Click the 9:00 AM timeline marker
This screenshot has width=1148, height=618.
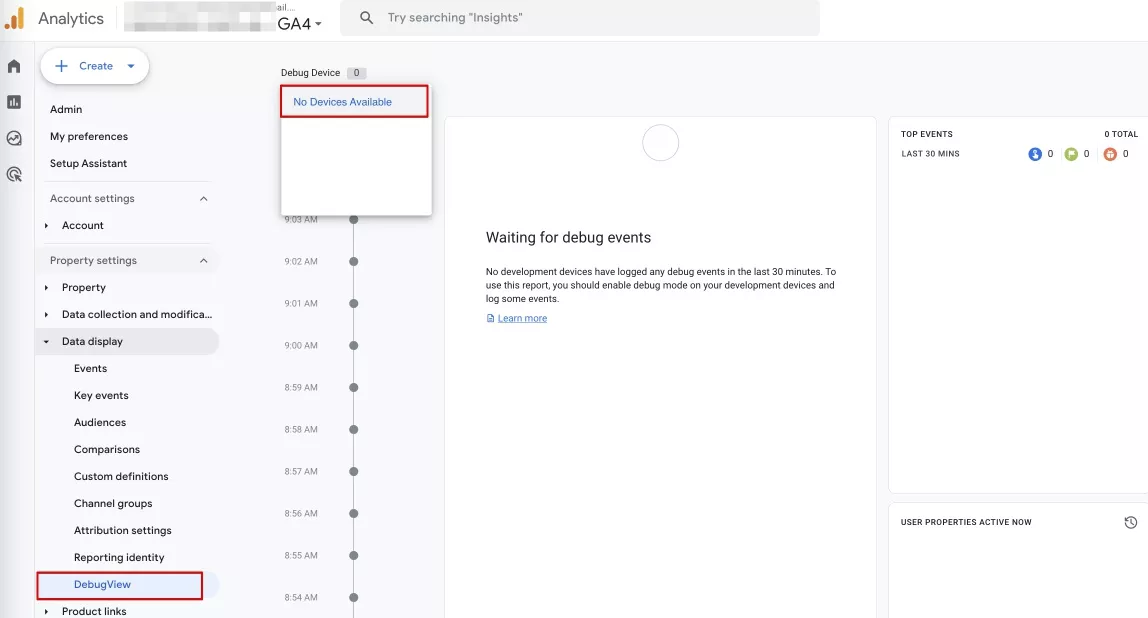354,346
